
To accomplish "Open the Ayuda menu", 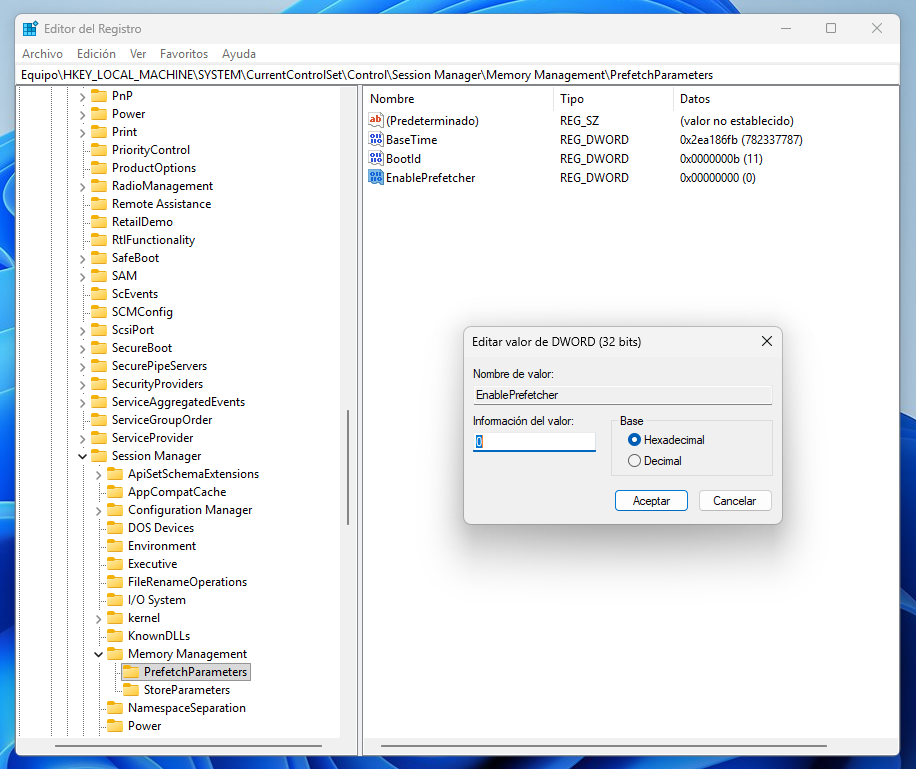I will pos(239,54).
